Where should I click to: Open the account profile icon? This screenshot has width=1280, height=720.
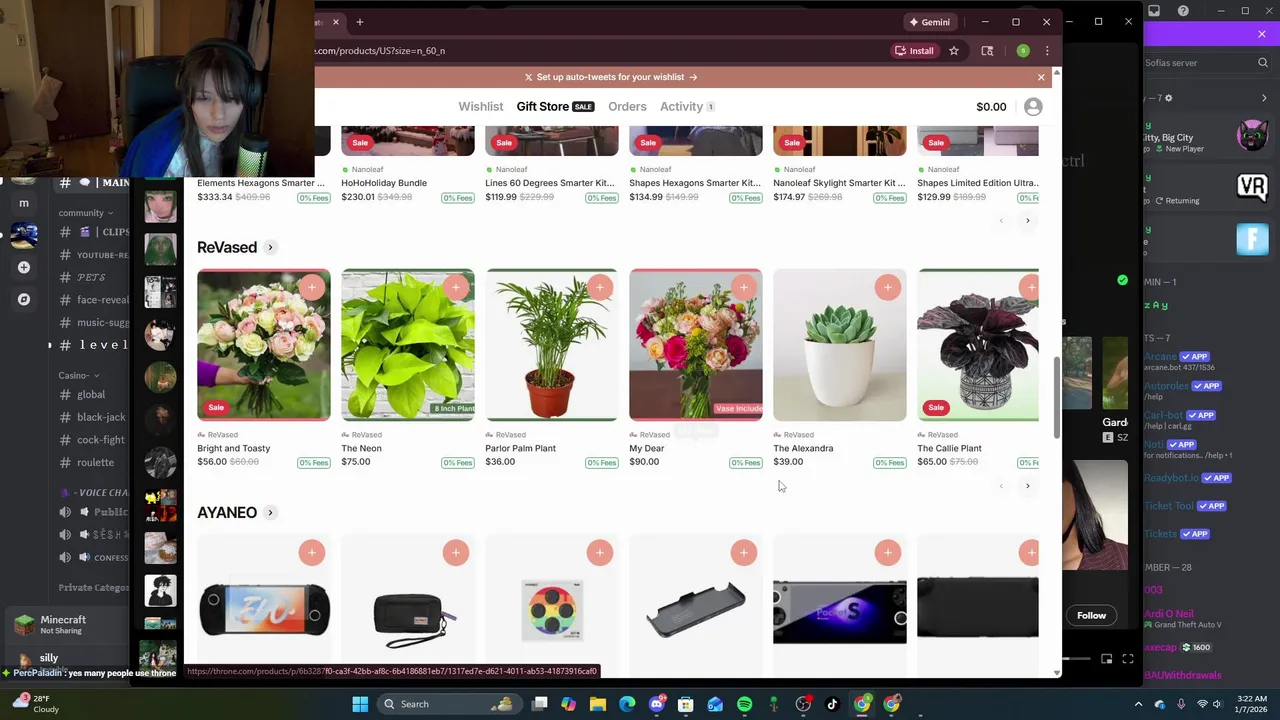[1033, 107]
